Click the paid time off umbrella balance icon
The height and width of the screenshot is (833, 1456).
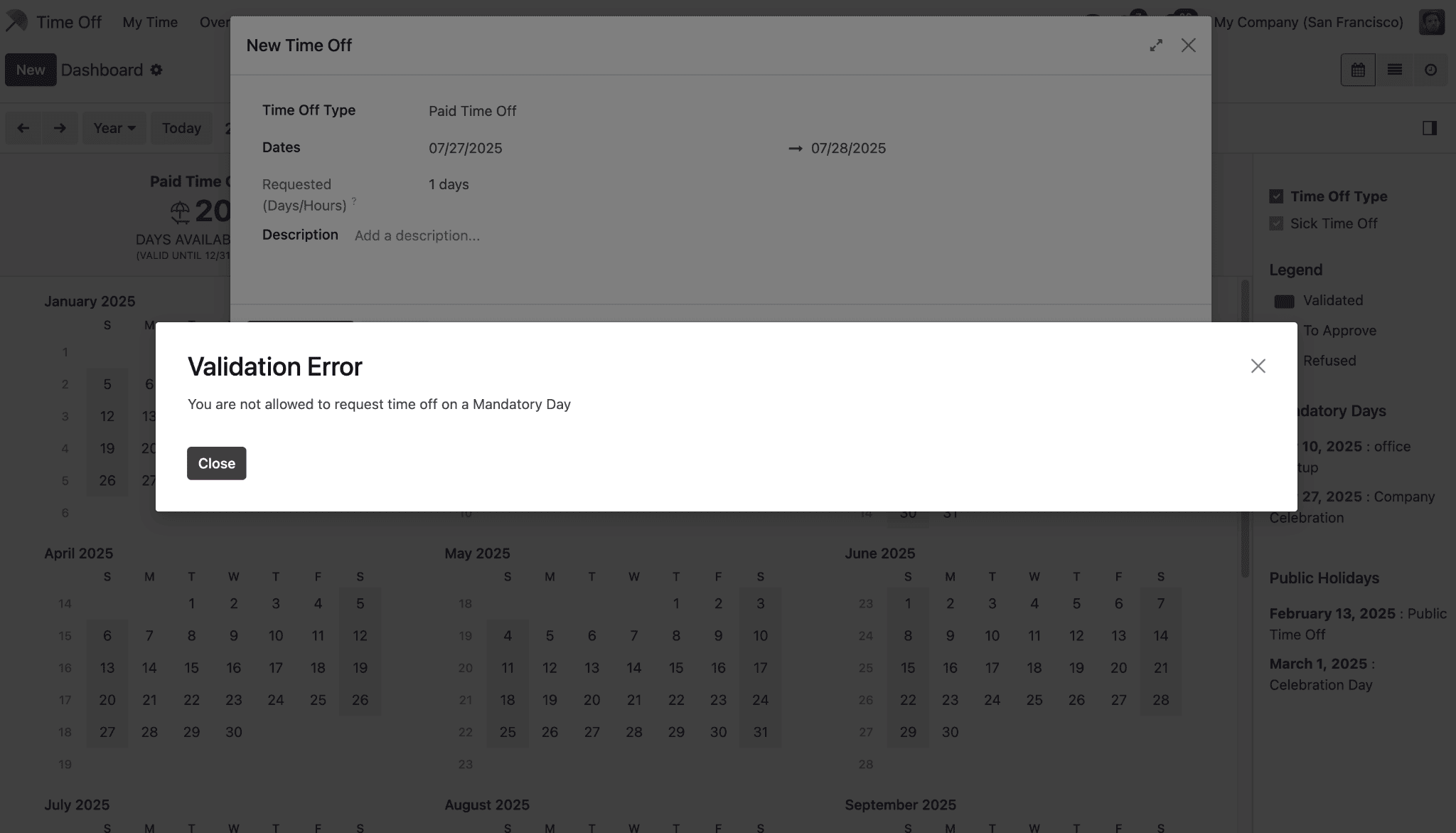[180, 211]
